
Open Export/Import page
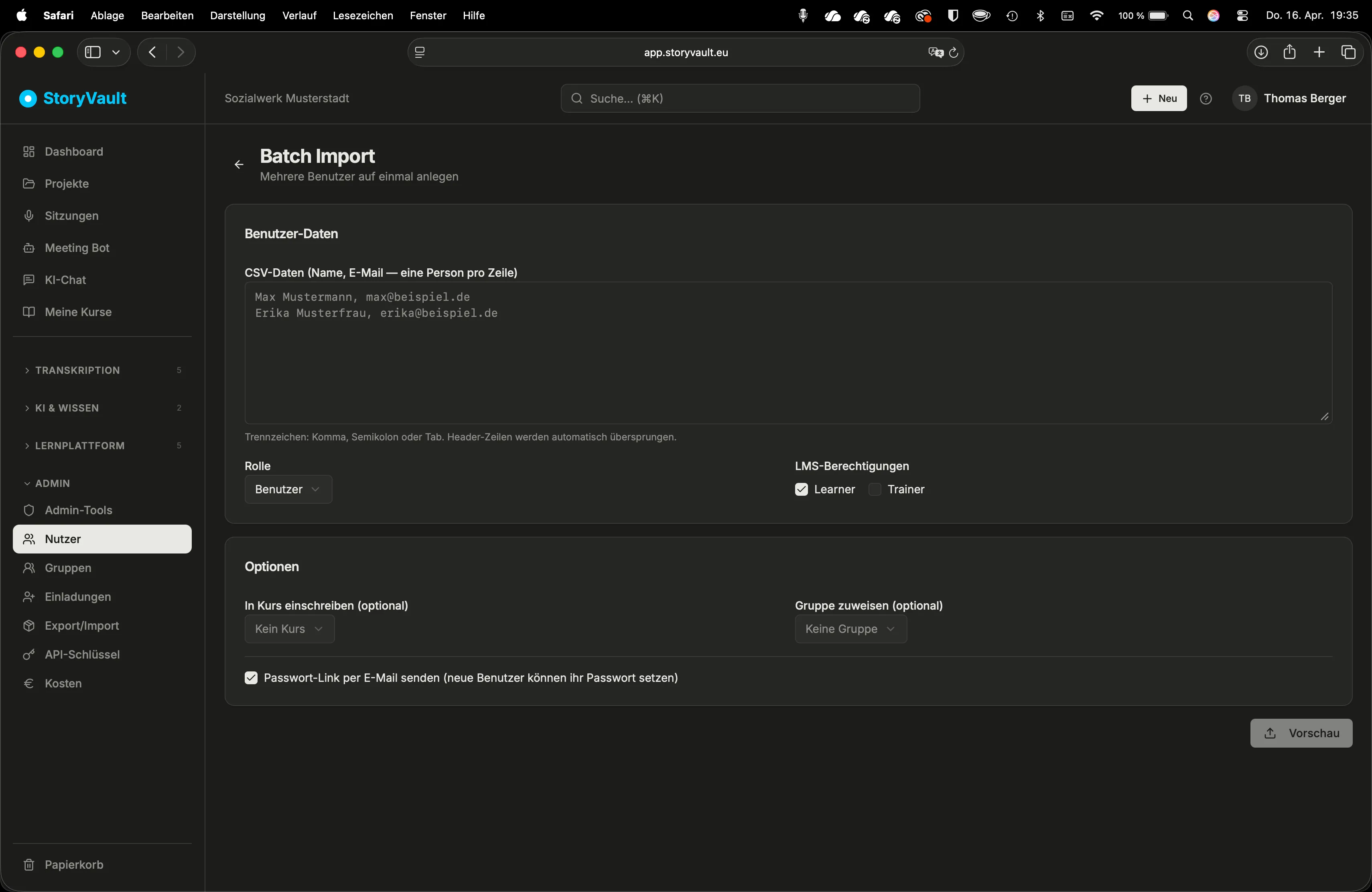click(x=102, y=625)
